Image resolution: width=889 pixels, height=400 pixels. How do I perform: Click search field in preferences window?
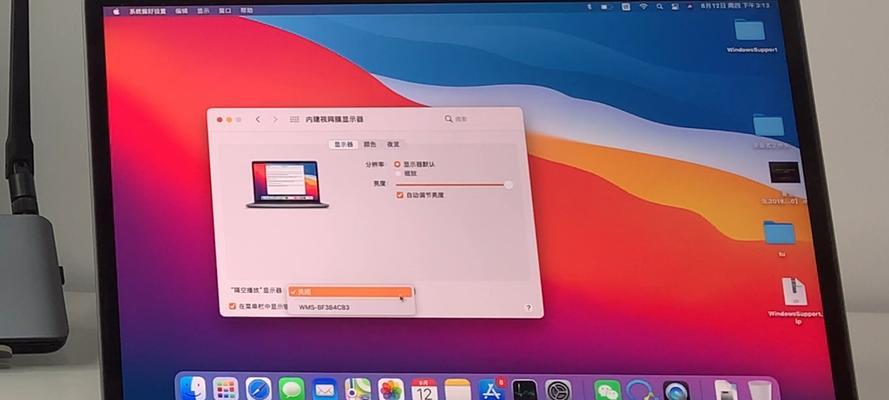click(x=479, y=119)
